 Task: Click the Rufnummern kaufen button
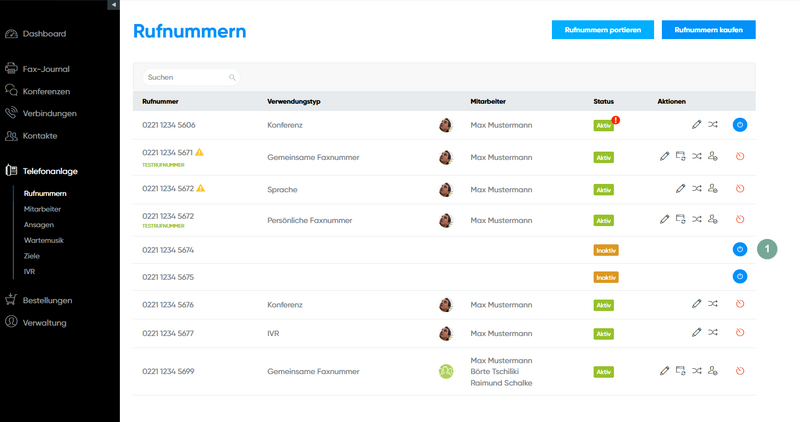pos(708,30)
